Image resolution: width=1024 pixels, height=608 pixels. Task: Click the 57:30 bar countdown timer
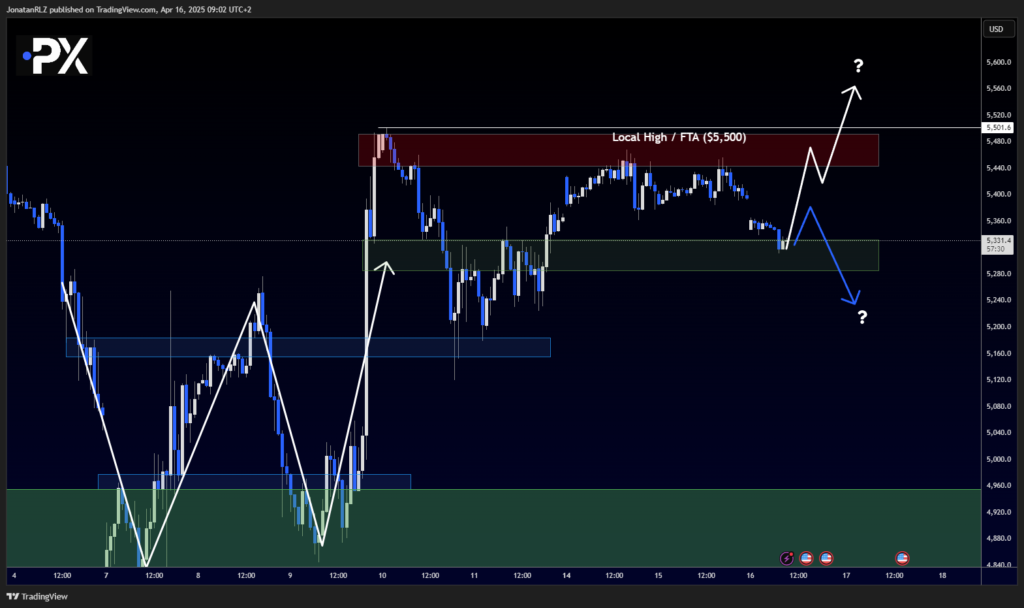pyautogui.click(x=995, y=249)
